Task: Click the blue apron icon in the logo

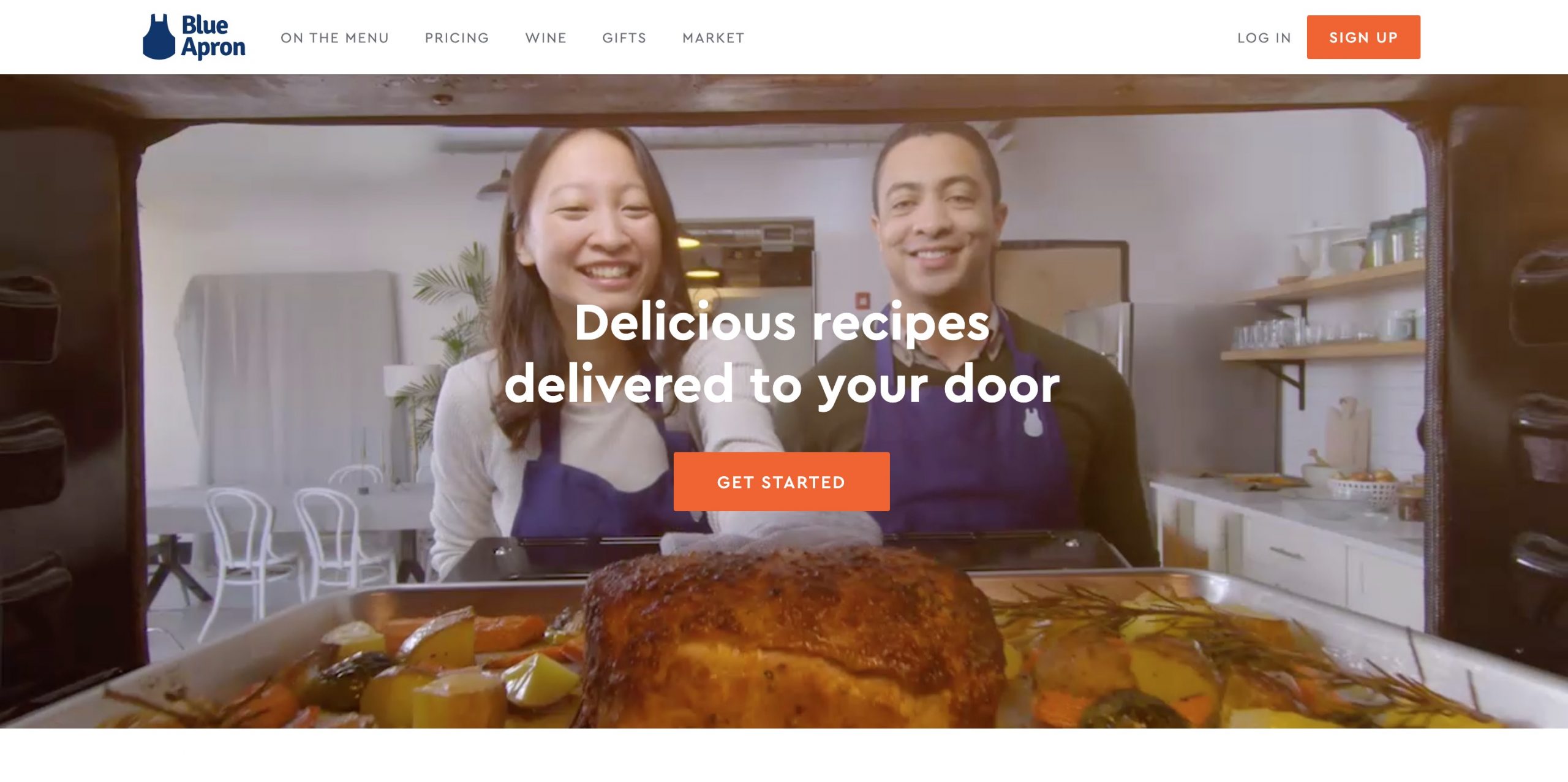Action: pyautogui.click(x=159, y=37)
